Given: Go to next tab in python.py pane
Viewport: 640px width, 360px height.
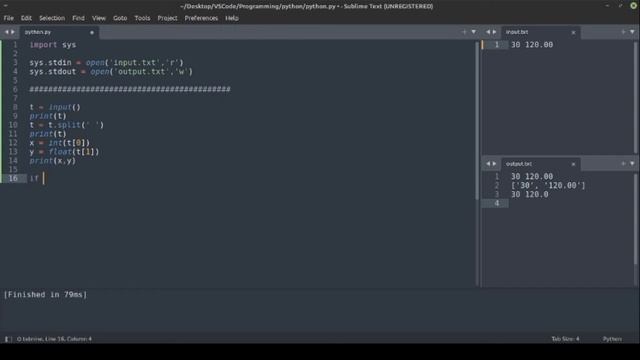Looking at the screenshot, I should tap(13, 32).
